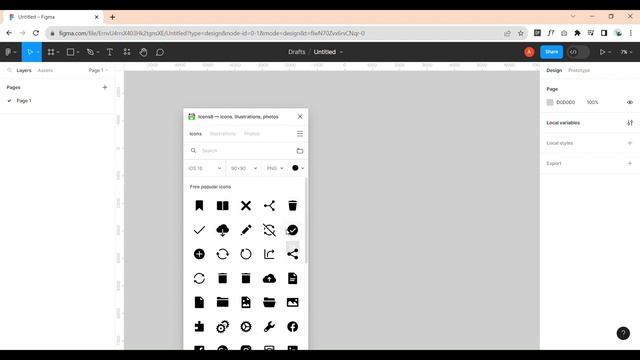
Task: Open present options dropdown arrow
Action: coord(609,52)
